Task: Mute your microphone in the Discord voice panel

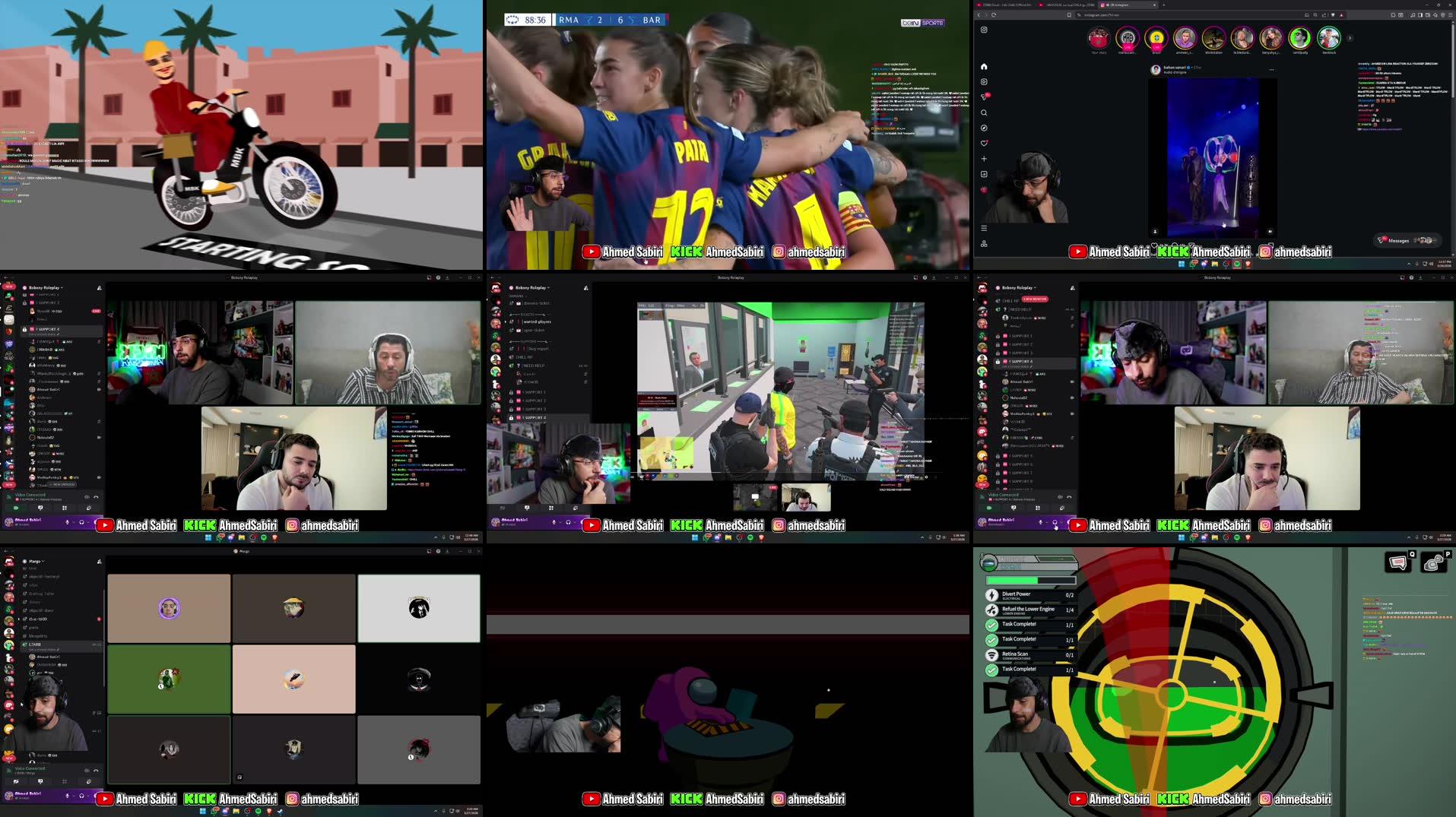Action: coord(68,522)
